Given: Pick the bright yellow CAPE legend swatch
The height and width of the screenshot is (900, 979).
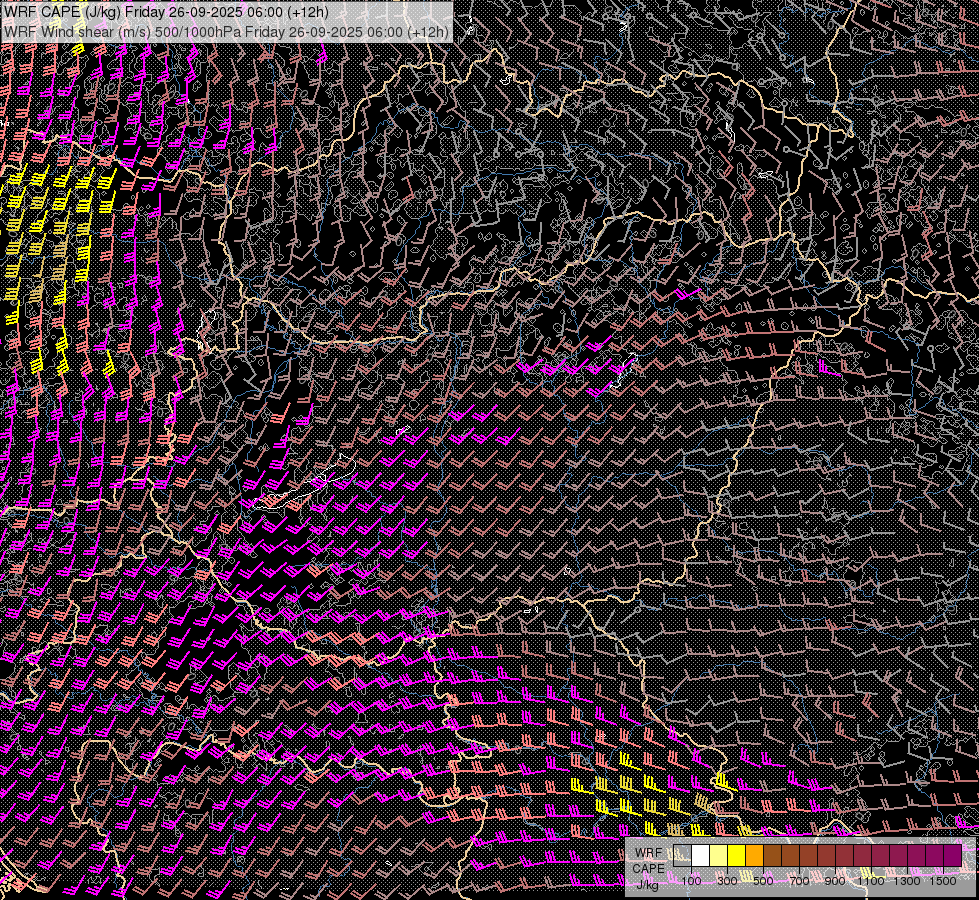Looking at the screenshot, I should (737, 855).
